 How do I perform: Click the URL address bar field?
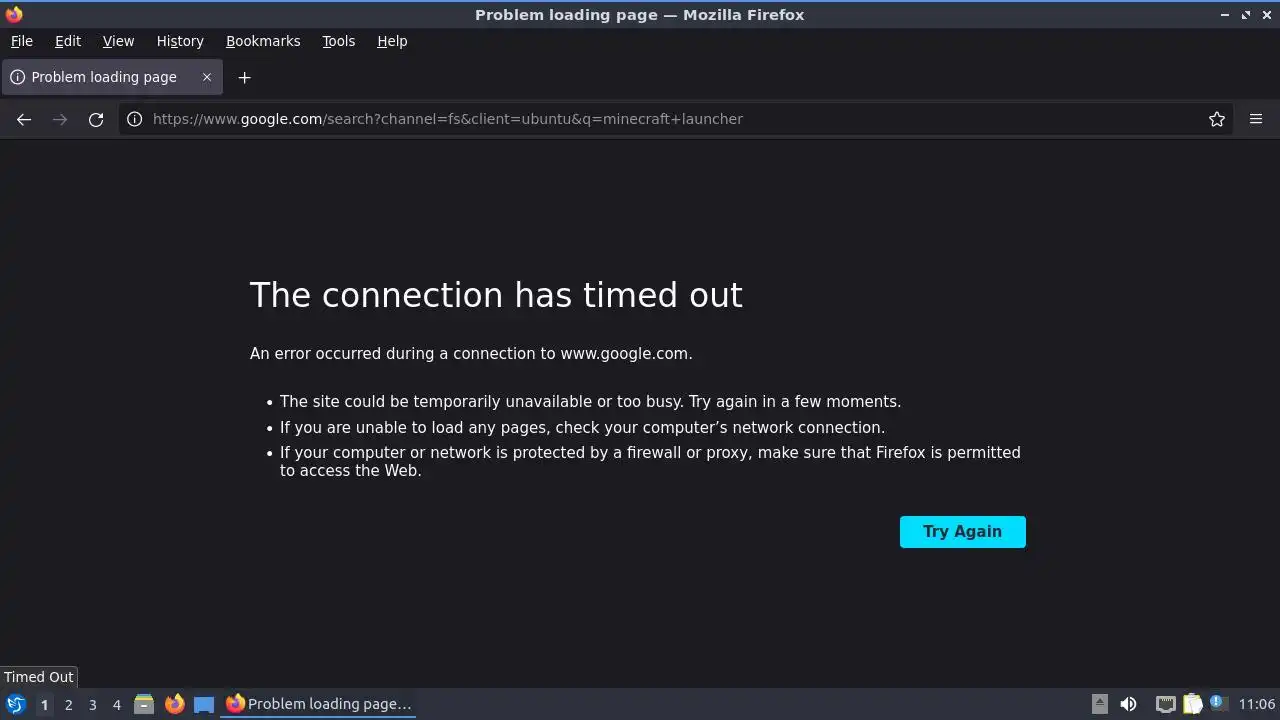676,119
